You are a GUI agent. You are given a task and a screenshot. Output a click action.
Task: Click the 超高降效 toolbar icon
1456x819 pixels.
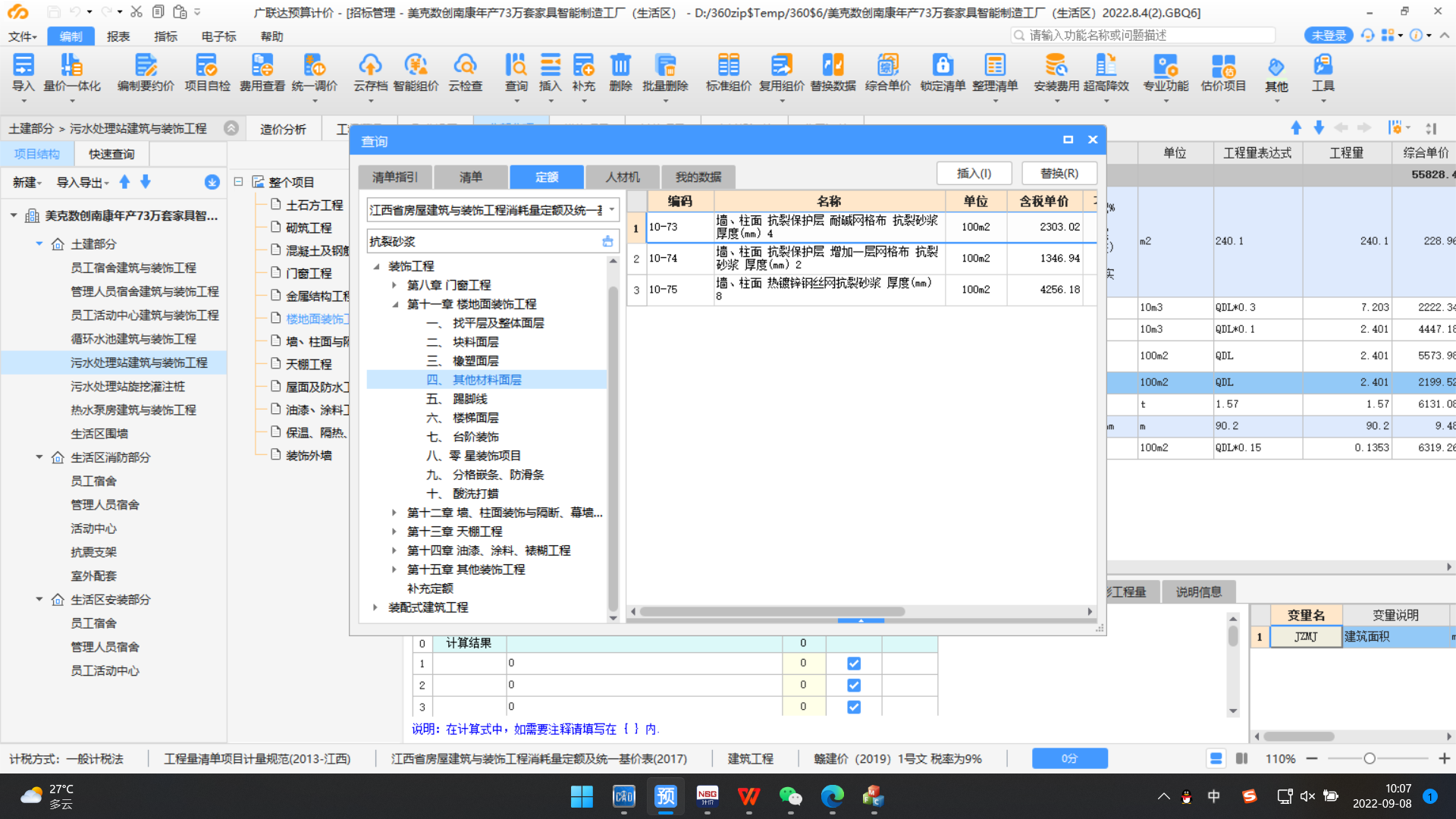pyautogui.click(x=1106, y=74)
